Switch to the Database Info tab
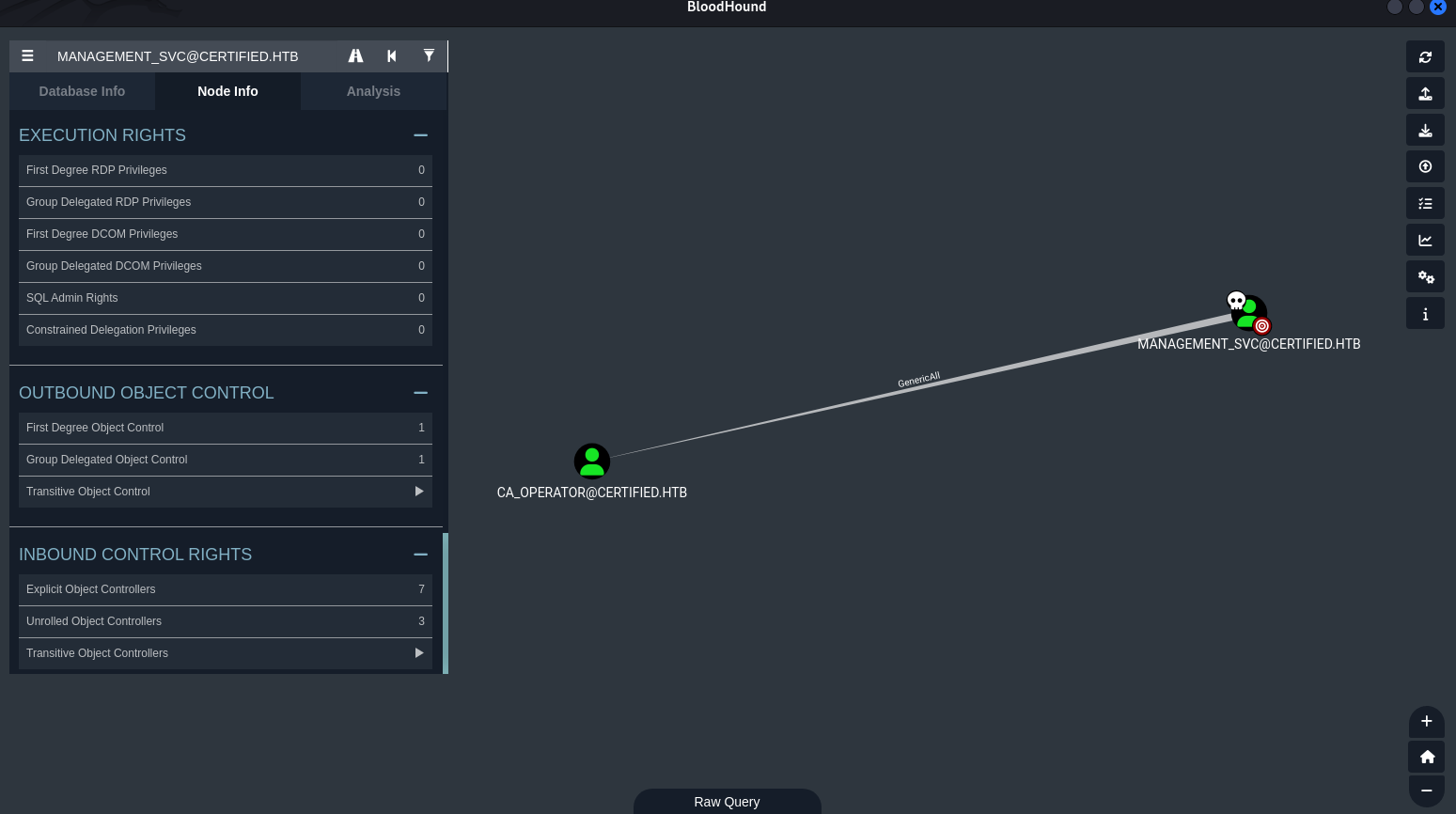This screenshot has height=814, width=1456. pos(82,91)
